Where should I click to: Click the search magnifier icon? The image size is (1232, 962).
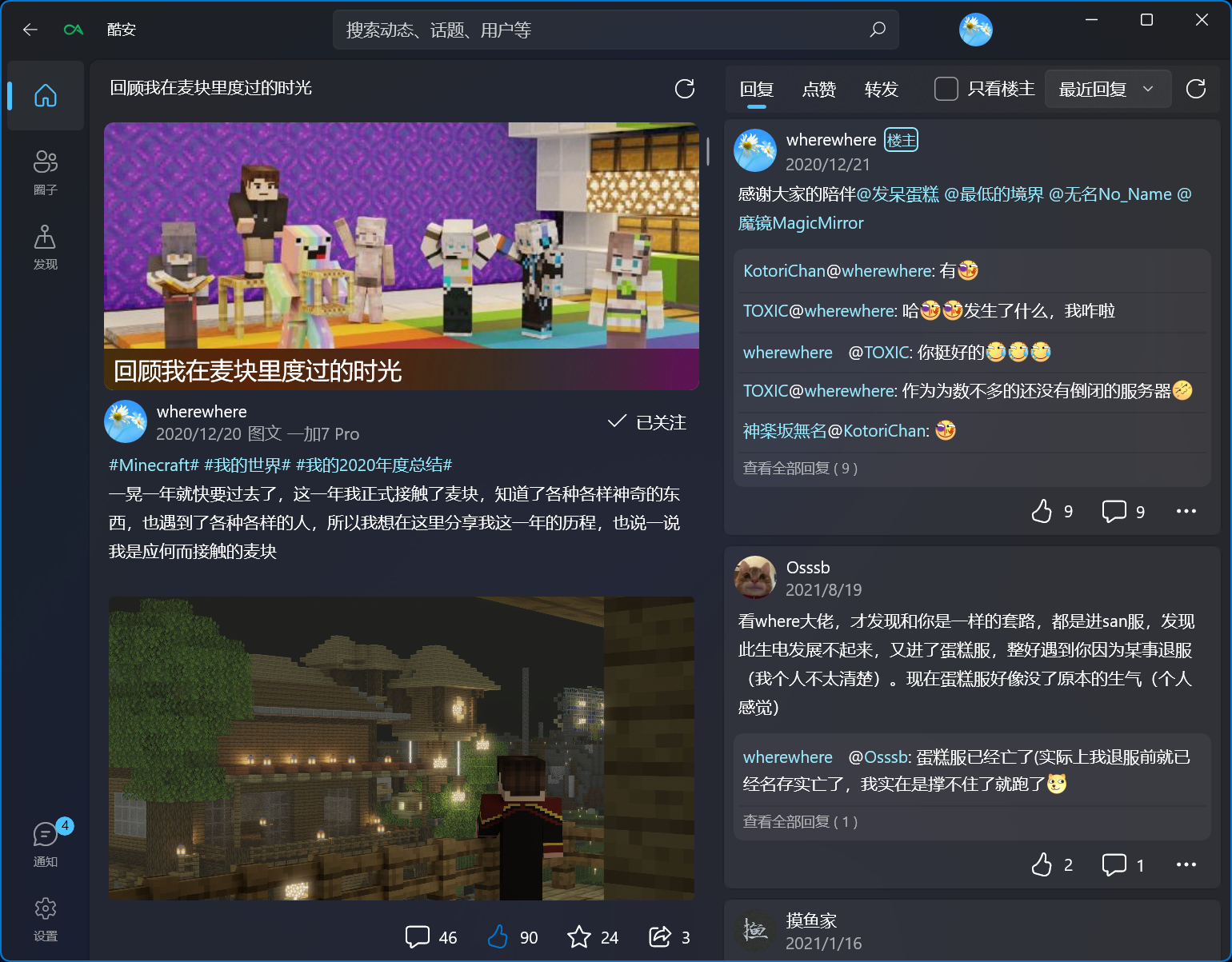(878, 30)
